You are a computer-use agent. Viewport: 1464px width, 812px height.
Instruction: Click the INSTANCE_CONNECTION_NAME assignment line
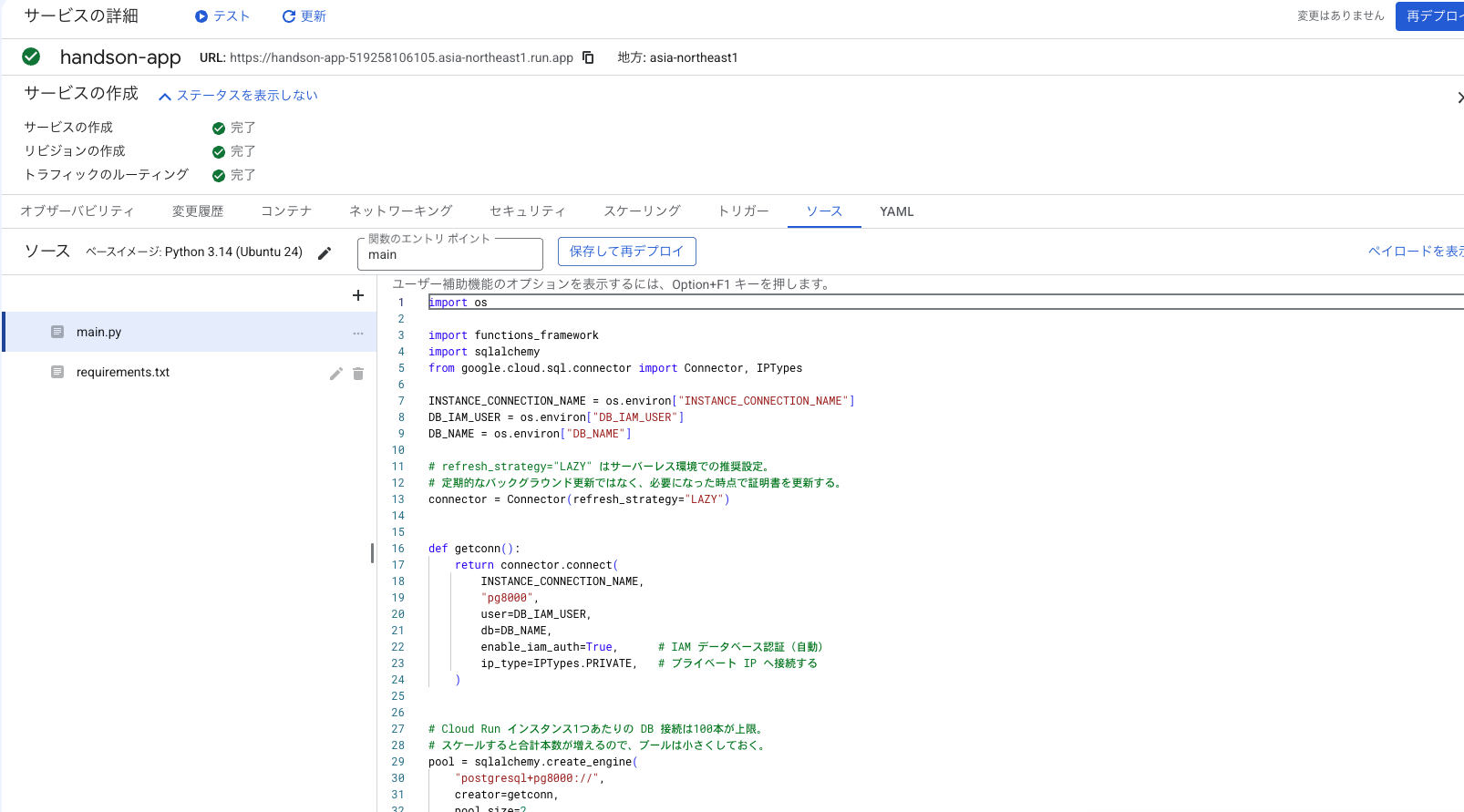[x=642, y=401]
